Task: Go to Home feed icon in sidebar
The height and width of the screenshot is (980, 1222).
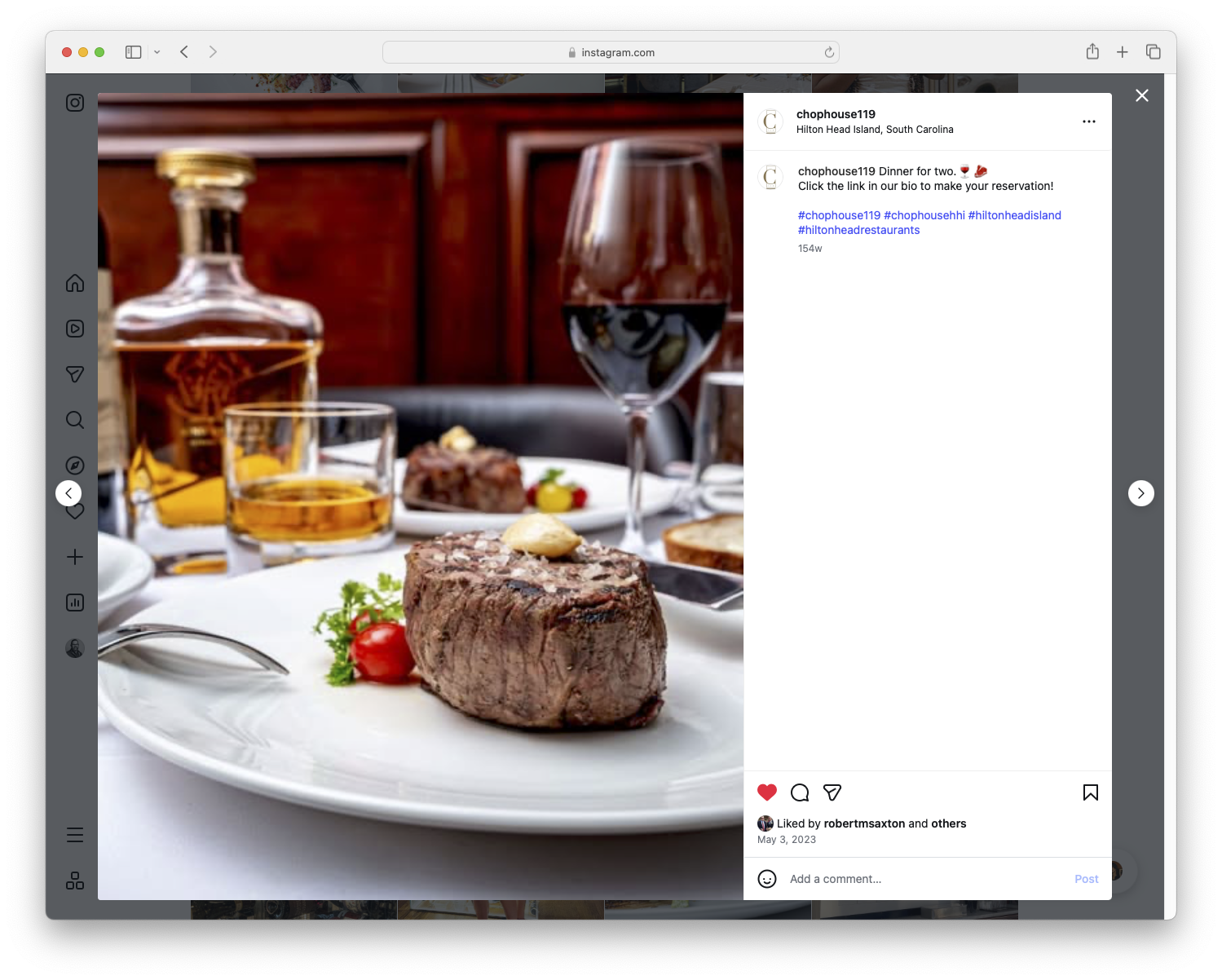Action: [x=75, y=283]
